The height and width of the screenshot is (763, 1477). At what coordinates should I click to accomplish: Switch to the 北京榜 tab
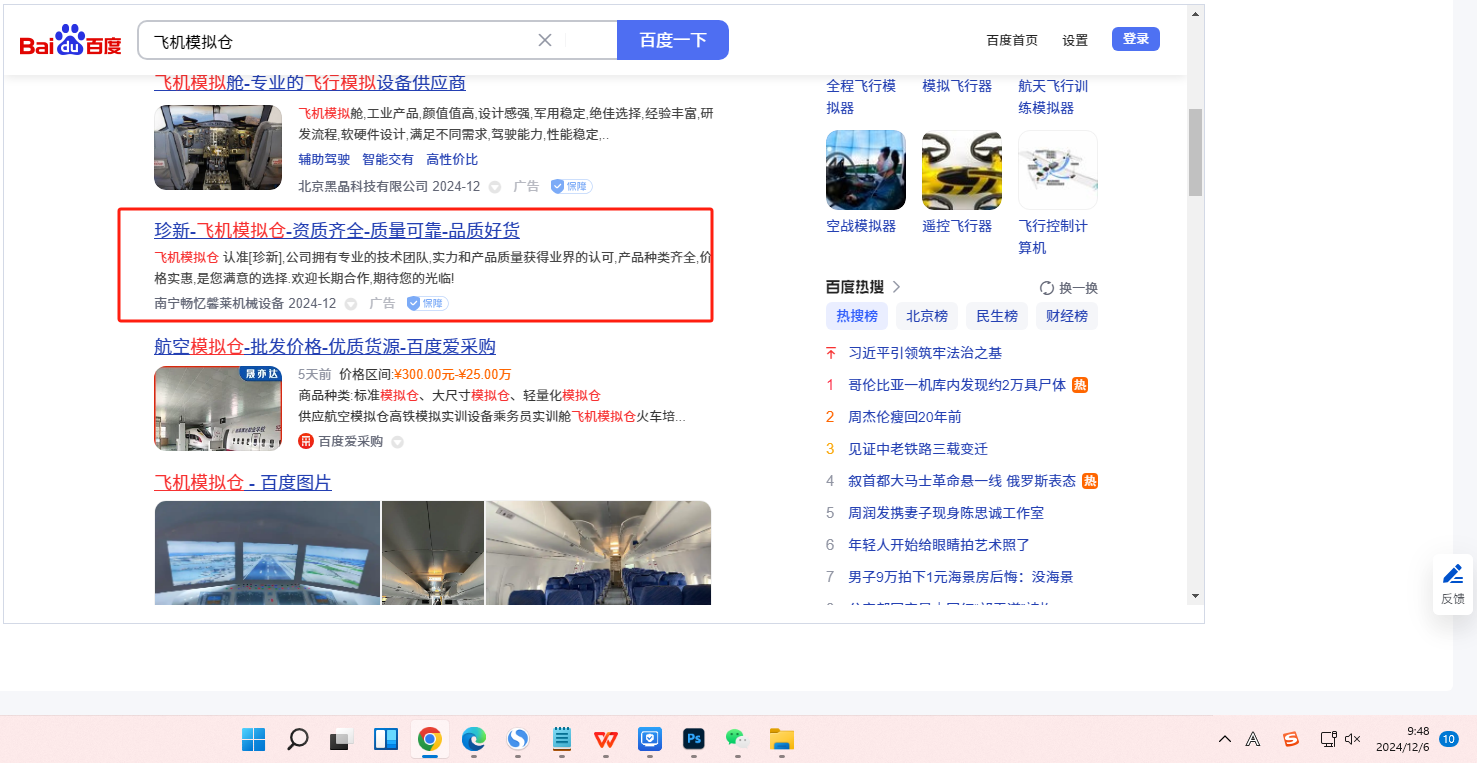pos(927,316)
